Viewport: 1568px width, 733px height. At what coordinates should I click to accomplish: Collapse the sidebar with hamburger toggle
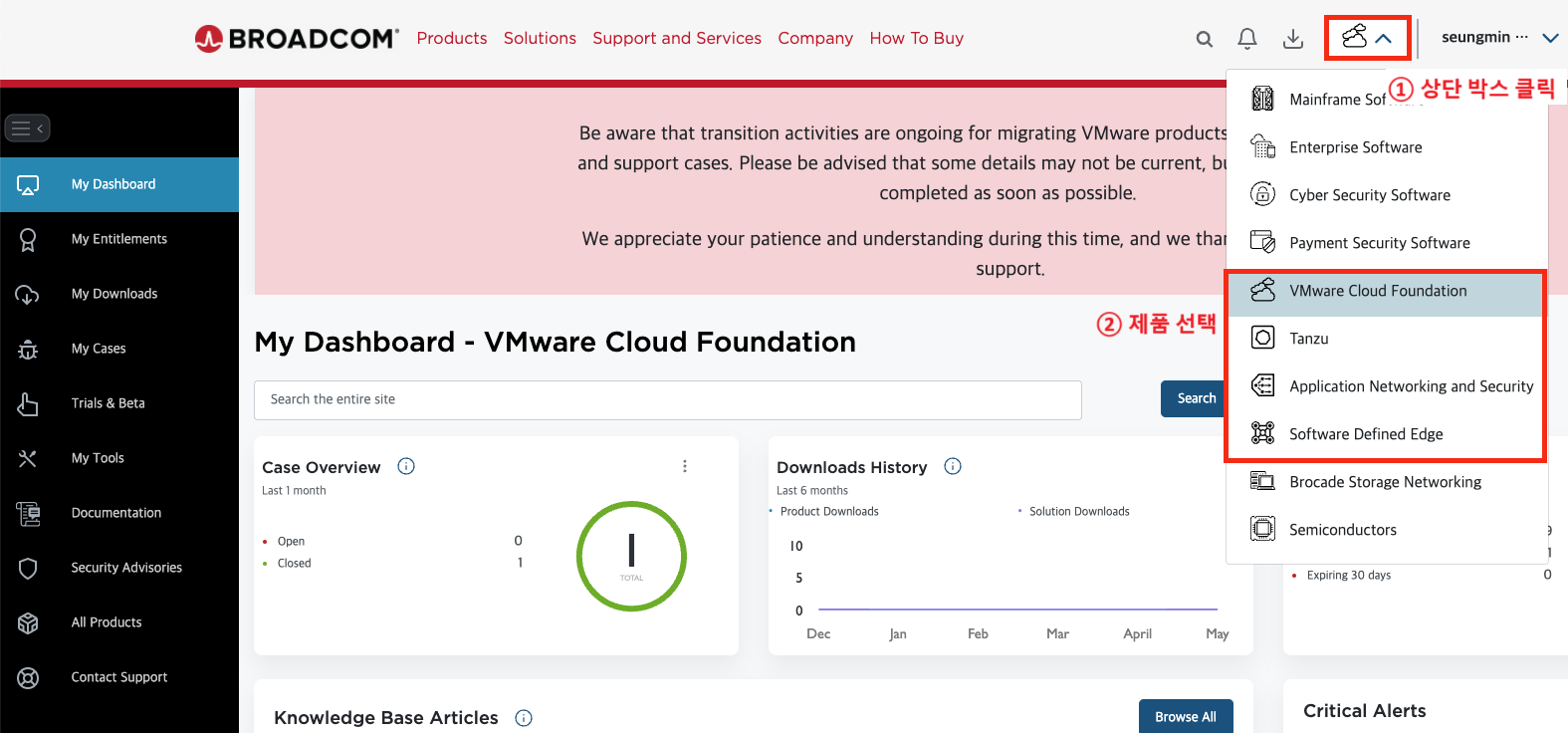point(27,128)
